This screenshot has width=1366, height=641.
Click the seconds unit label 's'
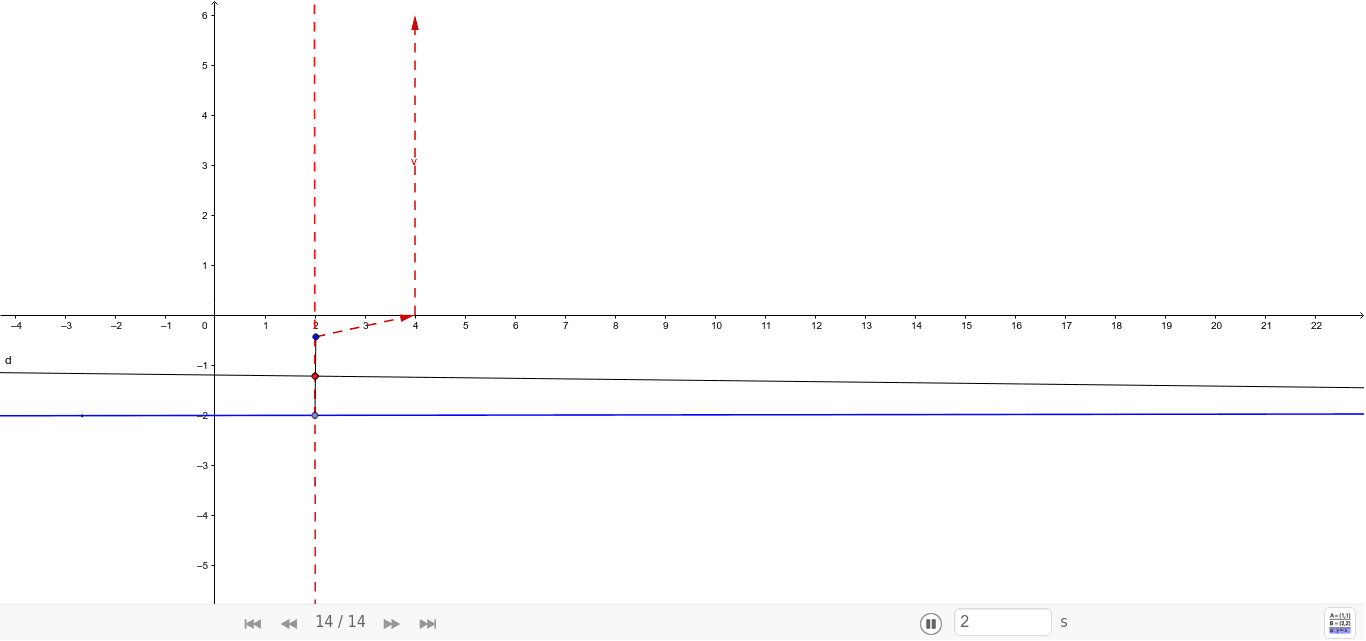point(1064,622)
